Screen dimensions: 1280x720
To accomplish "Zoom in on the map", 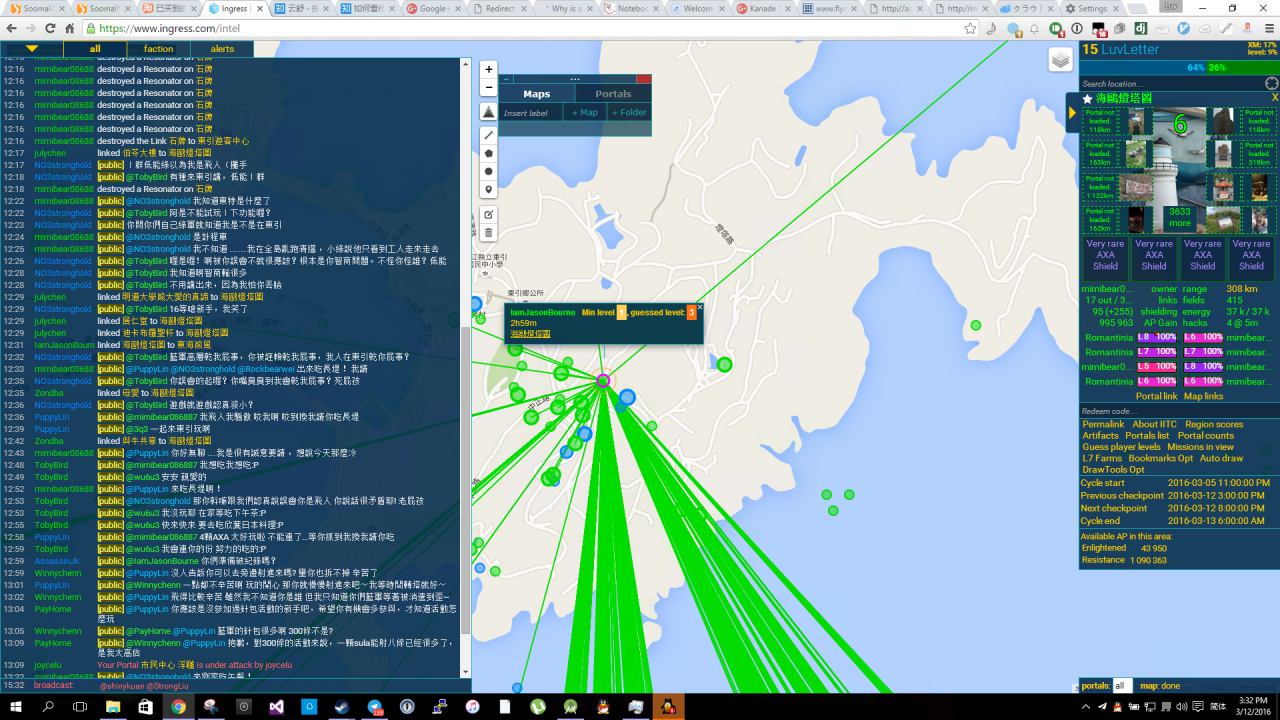I will (489, 70).
